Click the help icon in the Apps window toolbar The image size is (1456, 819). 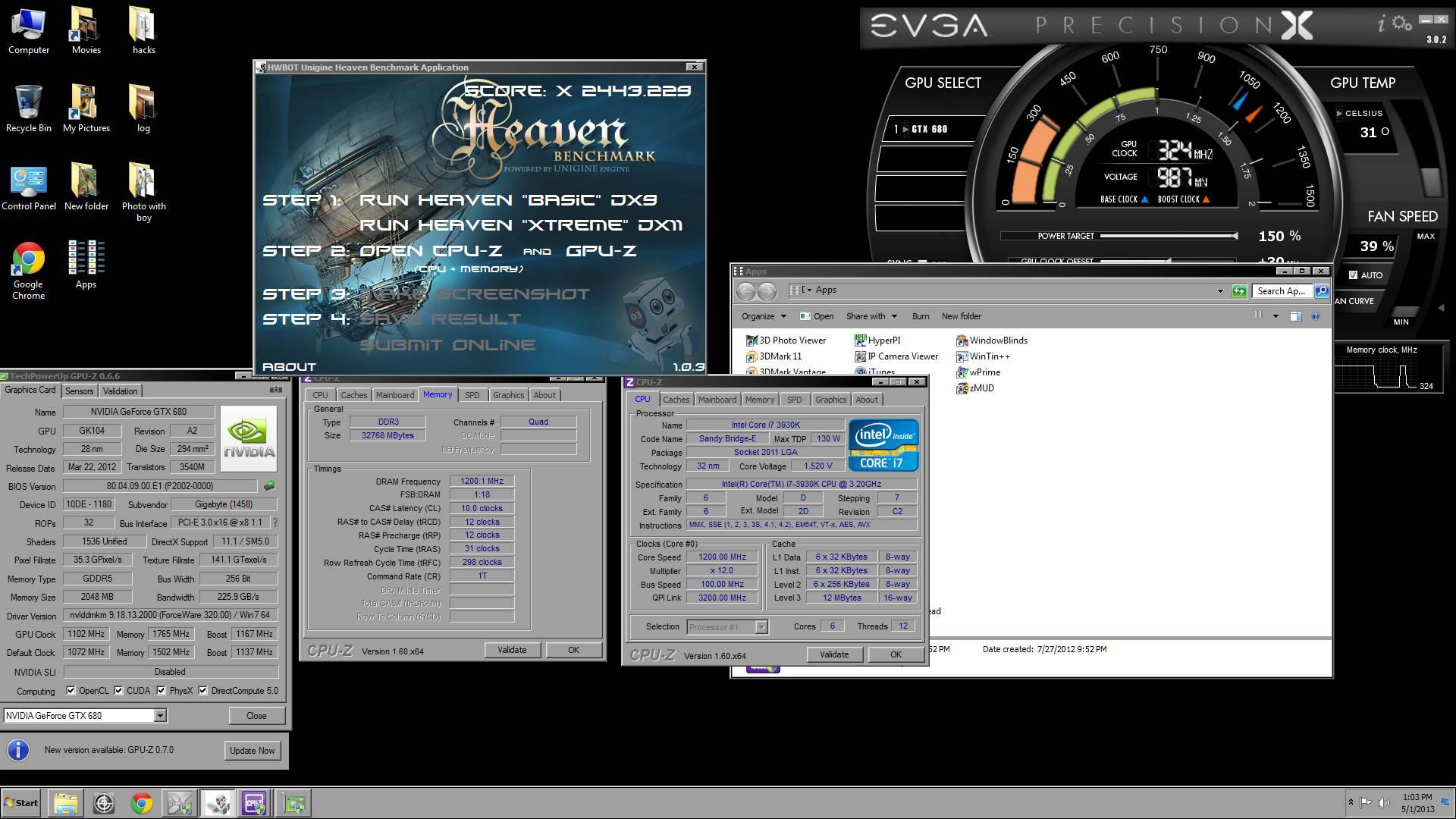click(x=1316, y=316)
